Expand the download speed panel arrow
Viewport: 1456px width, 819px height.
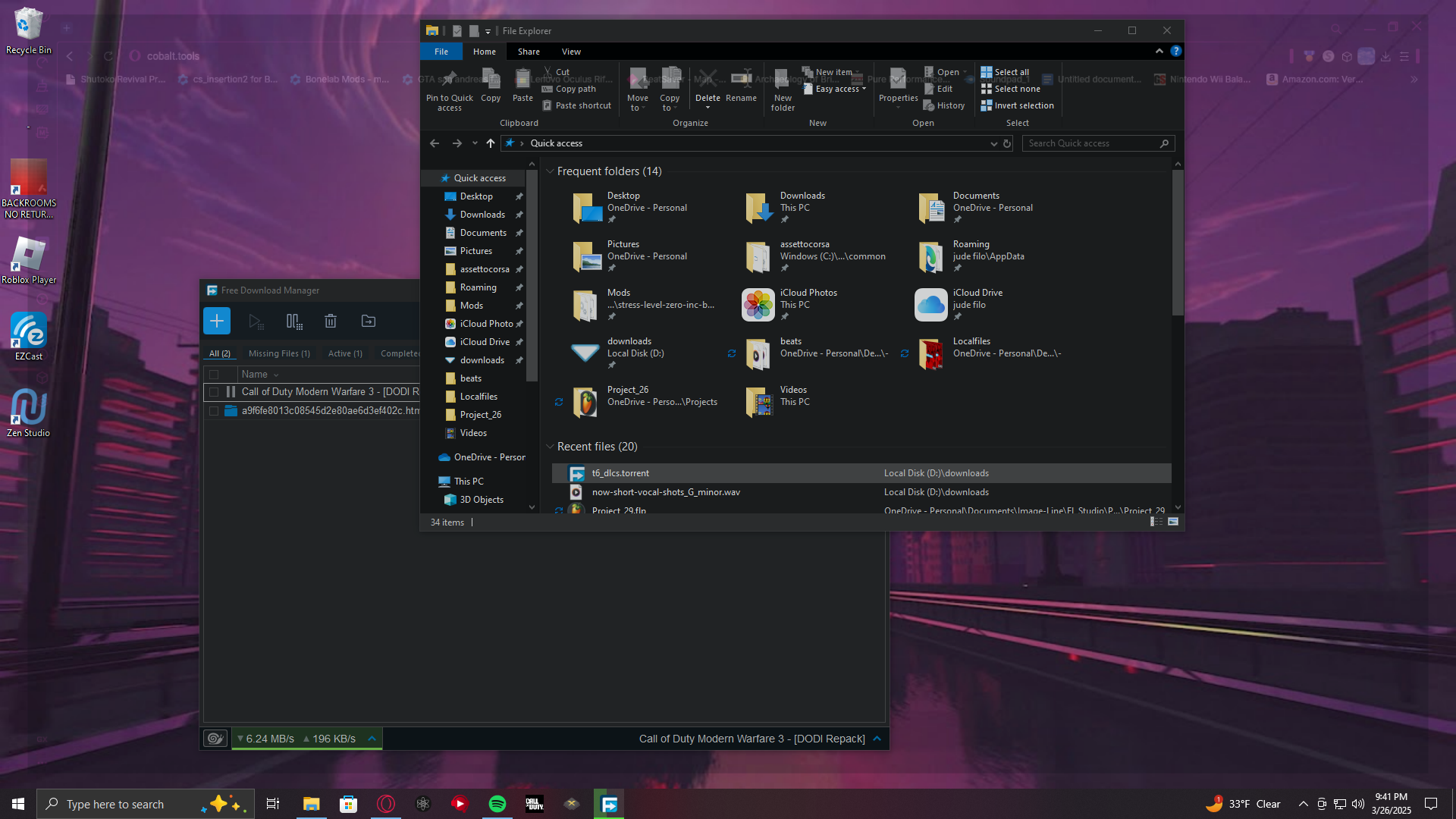coord(372,739)
